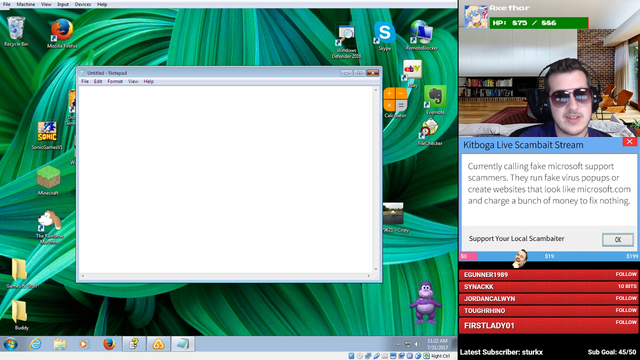640x360 pixels.
Task: Click Notepad's horizontal scrollbar left arrow
Action: (x=82, y=276)
